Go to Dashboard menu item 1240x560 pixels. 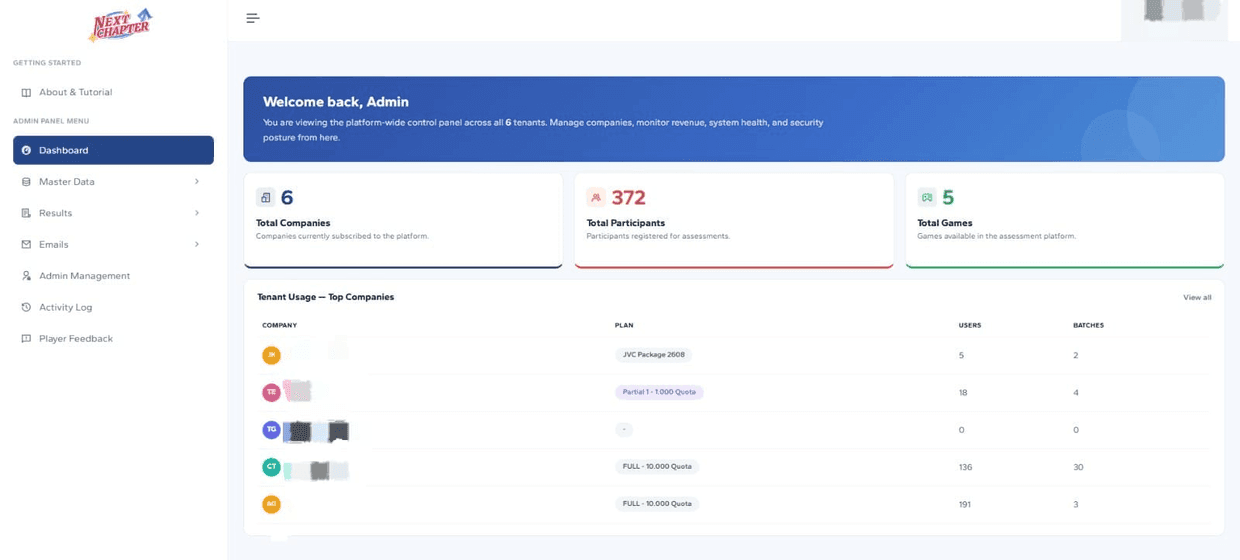[113, 150]
